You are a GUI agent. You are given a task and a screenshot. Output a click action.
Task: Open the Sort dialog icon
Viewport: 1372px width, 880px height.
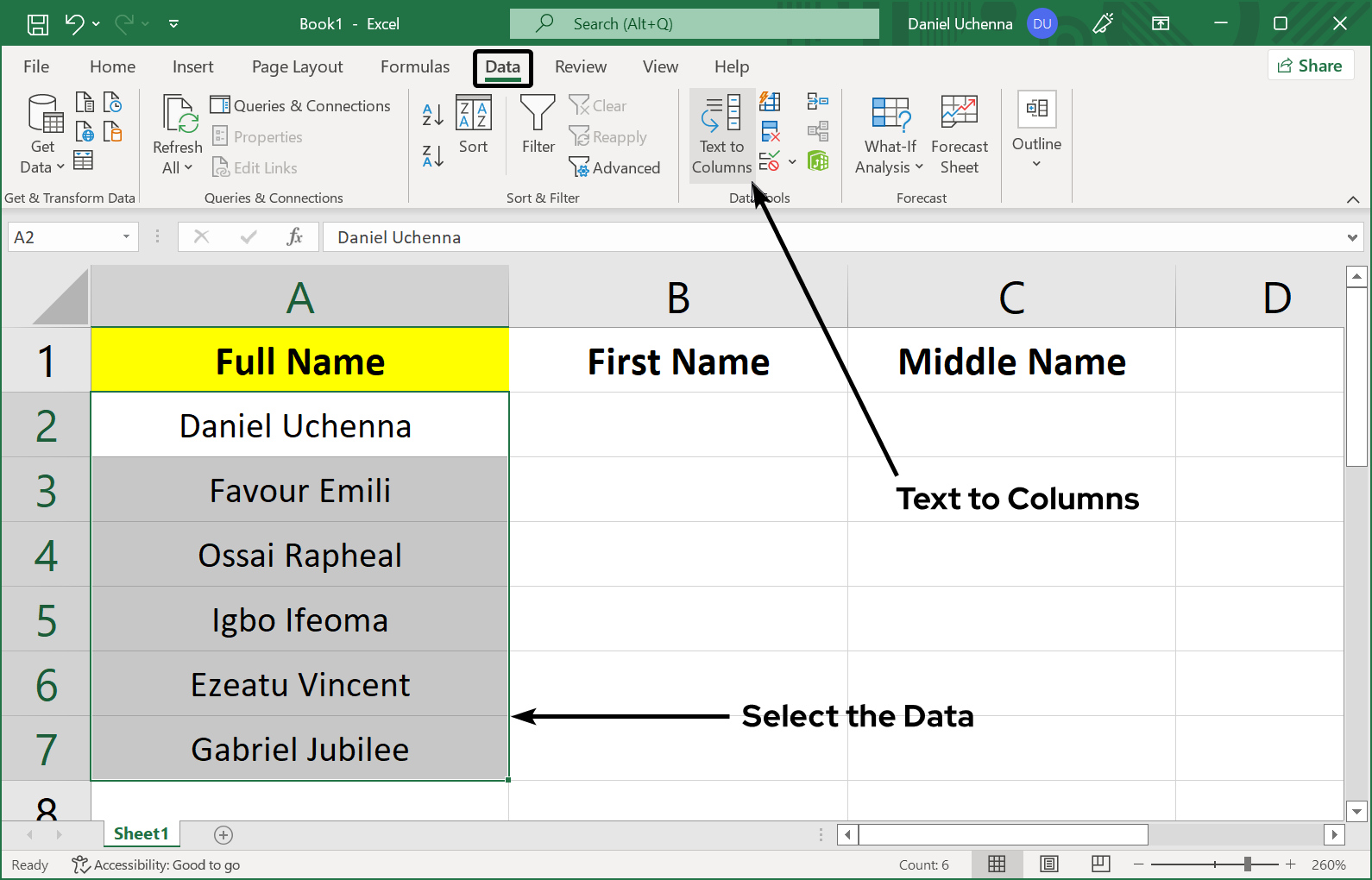[x=473, y=124]
